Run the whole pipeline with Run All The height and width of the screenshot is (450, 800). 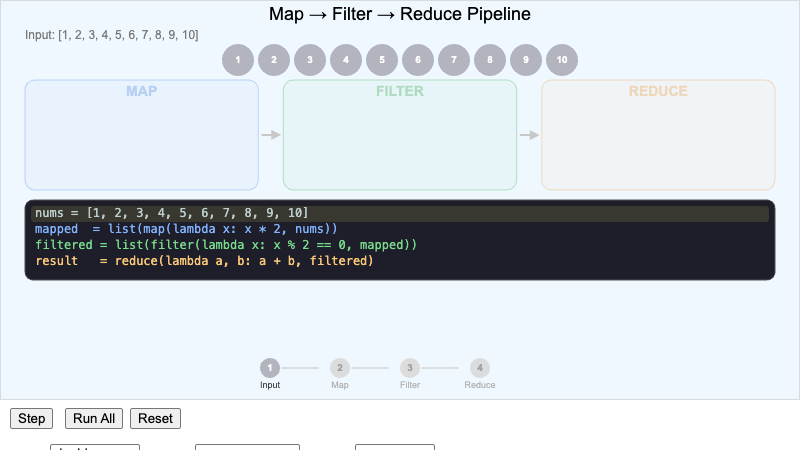click(x=95, y=419)
